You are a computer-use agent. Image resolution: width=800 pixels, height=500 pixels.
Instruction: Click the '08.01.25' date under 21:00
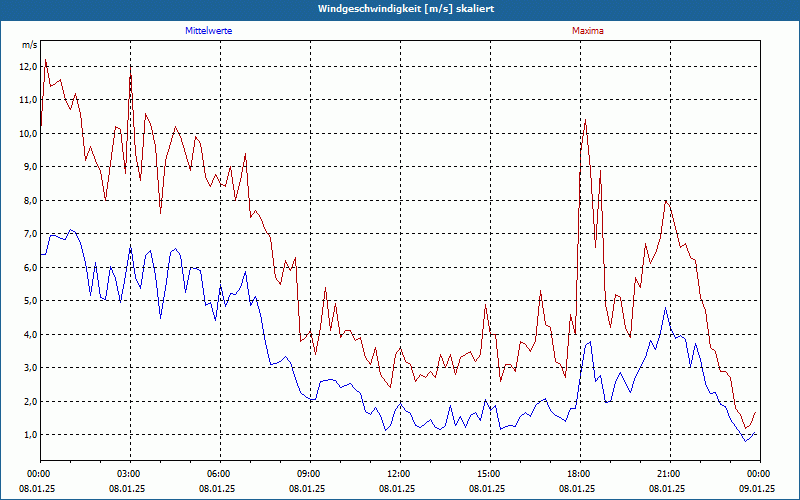pyautogui.click(x=667, y=488)
